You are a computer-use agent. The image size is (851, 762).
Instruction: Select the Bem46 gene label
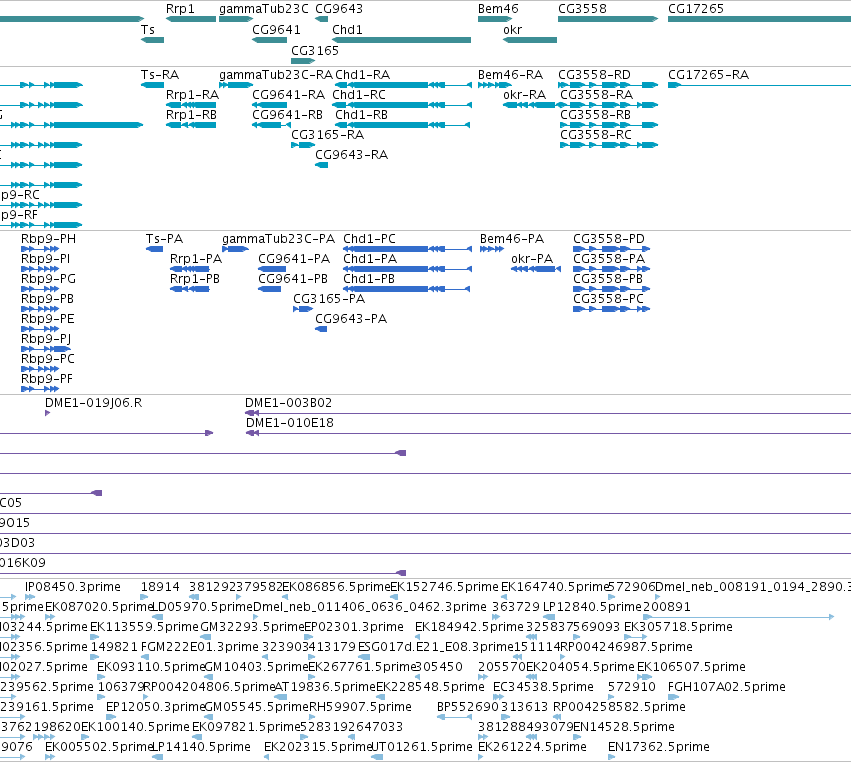click(x=498, y=9)
